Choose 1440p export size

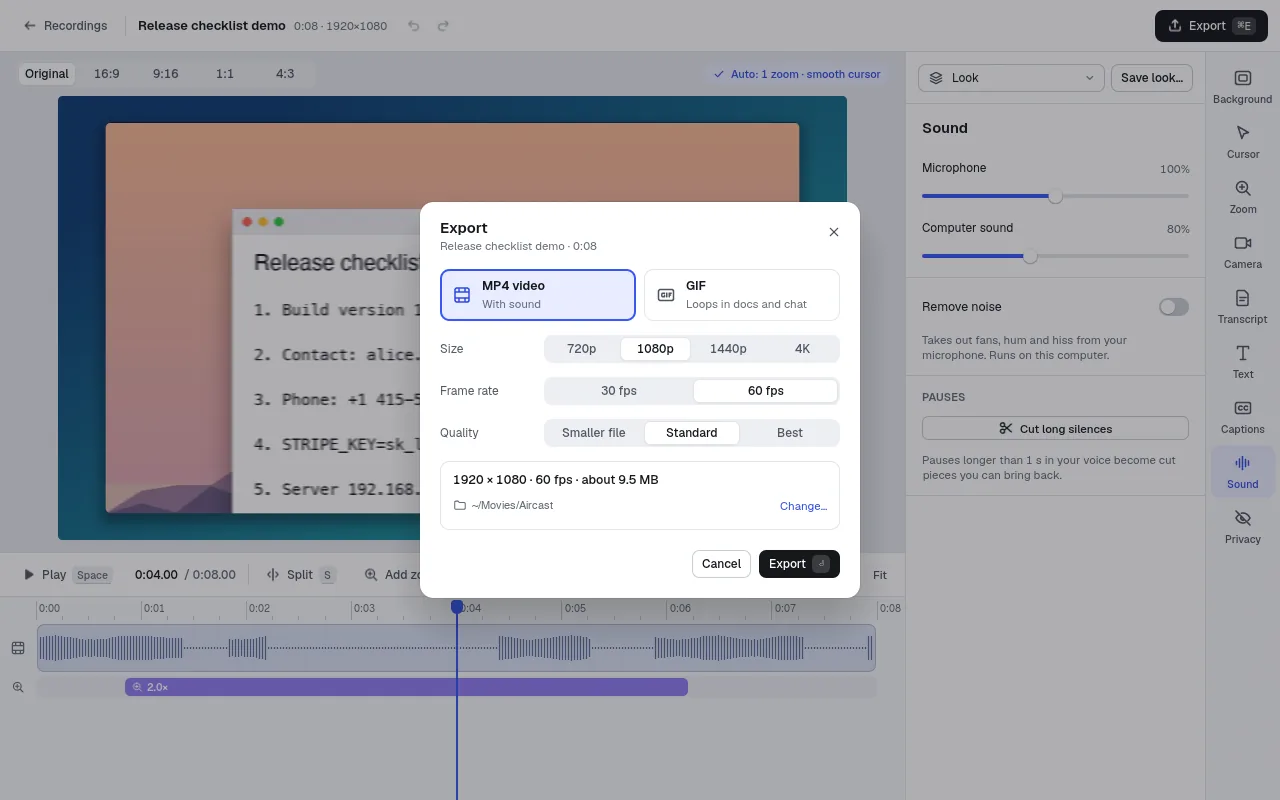coord(728,349)
